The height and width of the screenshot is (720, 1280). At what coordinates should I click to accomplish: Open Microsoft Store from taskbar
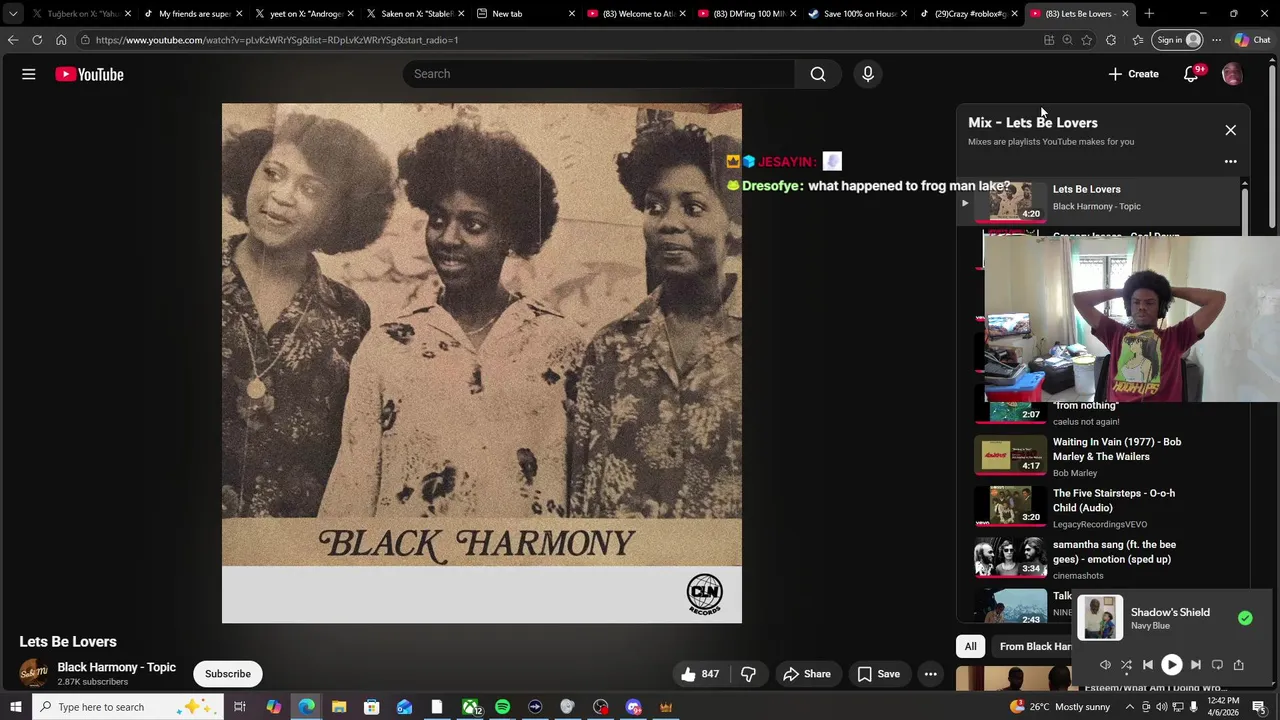(371, 707)
